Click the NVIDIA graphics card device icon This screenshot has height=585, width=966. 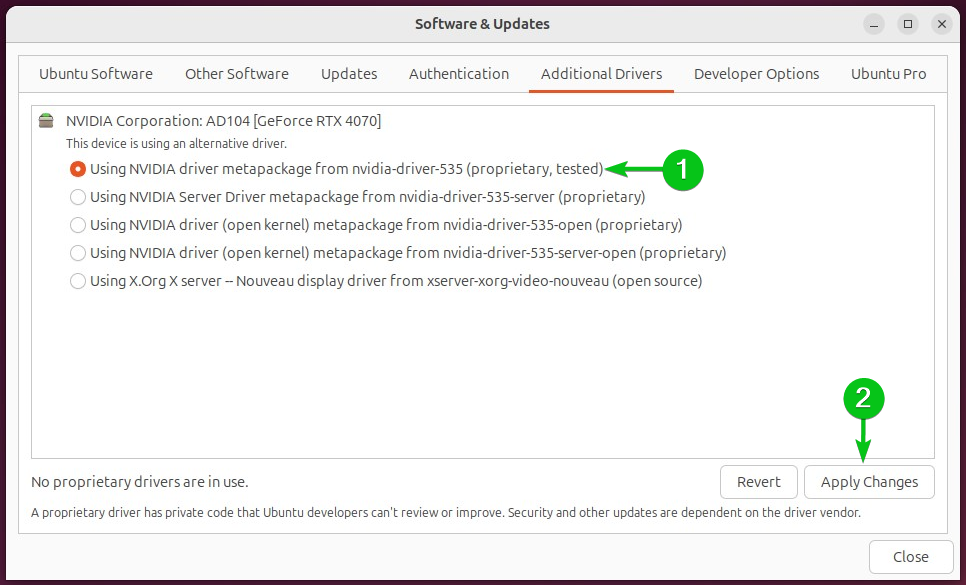pyautogui.click(x=46, y=121)
